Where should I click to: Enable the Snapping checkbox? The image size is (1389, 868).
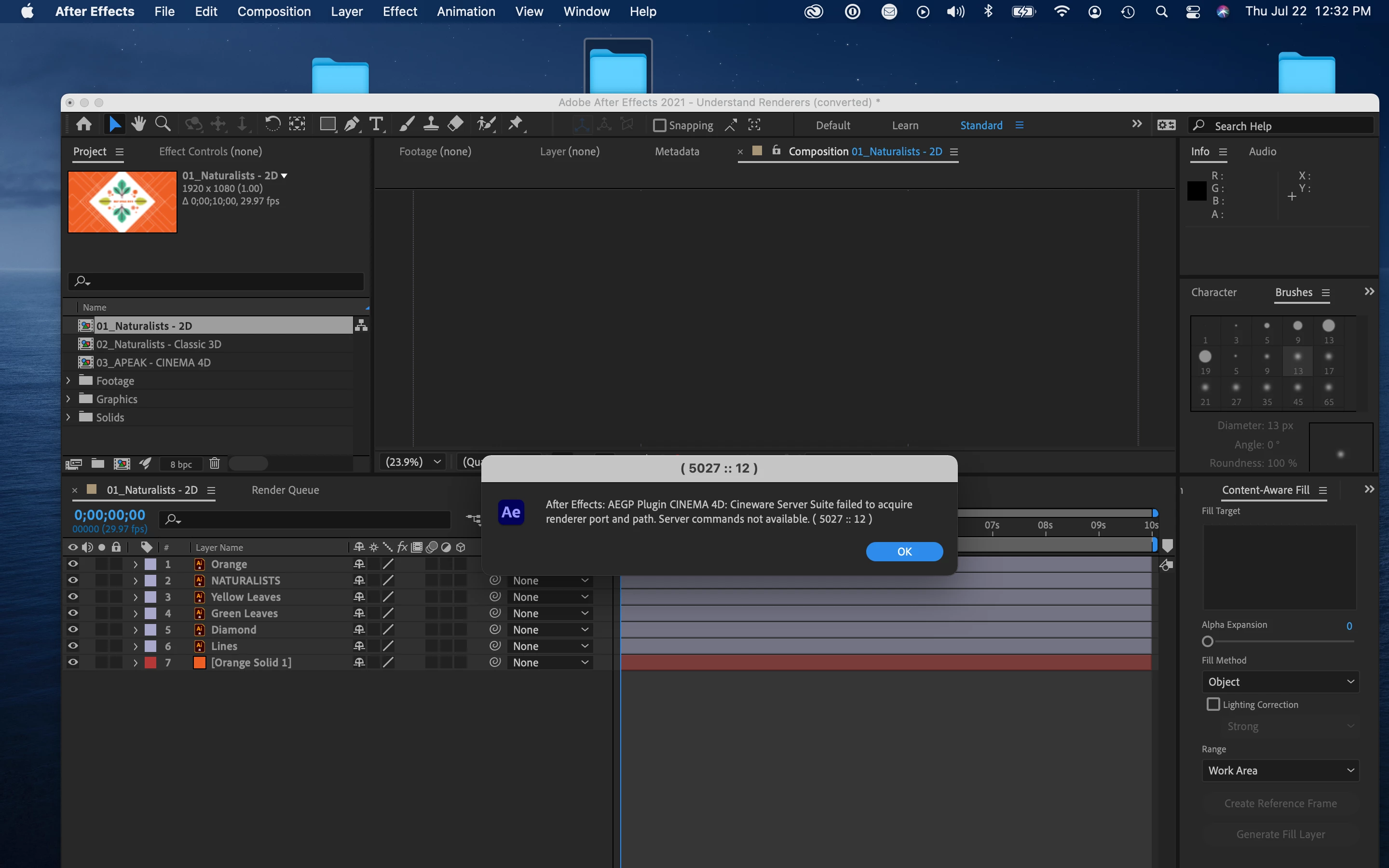(659, 125)
